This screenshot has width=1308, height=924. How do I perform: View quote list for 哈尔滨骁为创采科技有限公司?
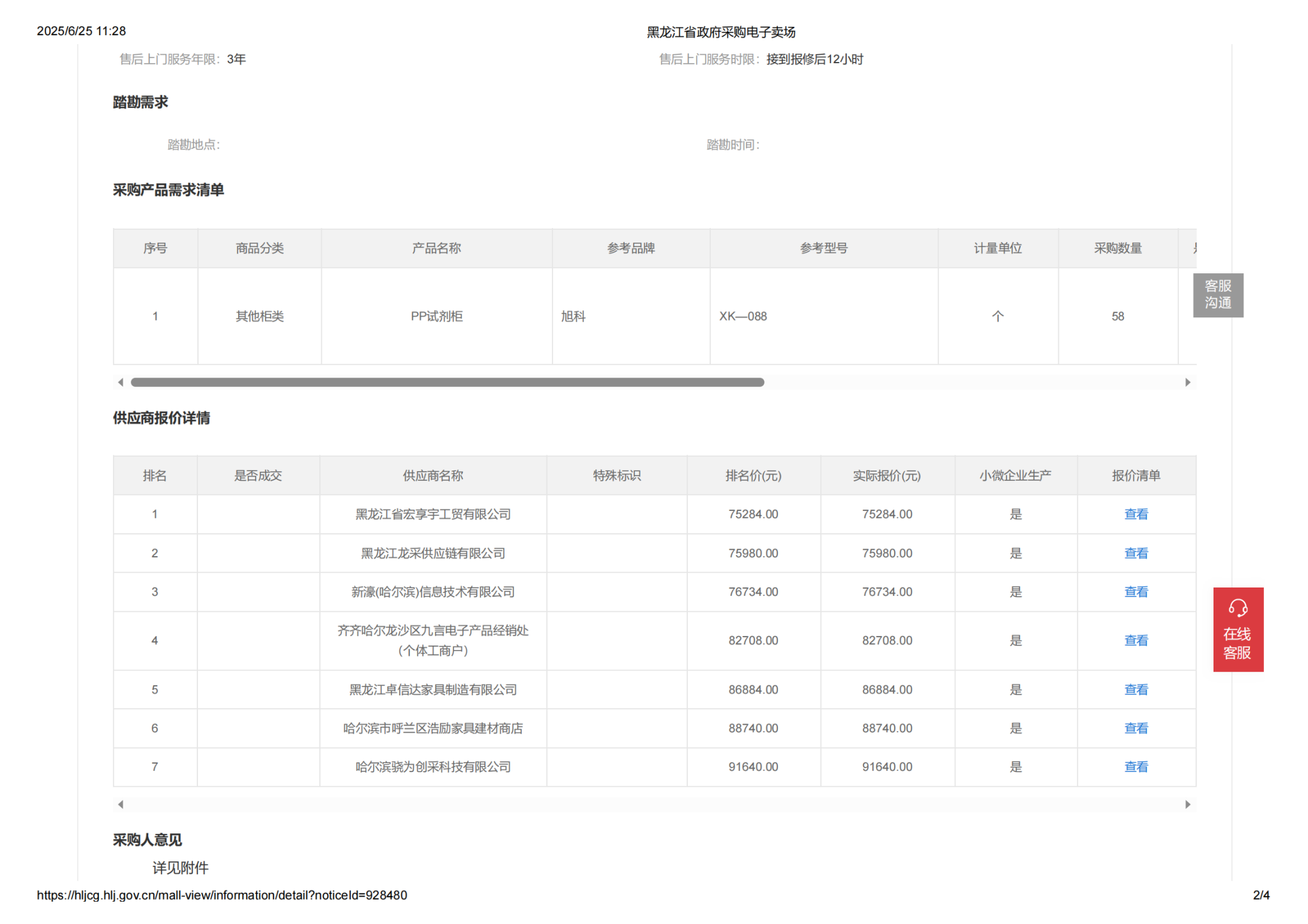pyautogui.click(x=1136, y=767)
